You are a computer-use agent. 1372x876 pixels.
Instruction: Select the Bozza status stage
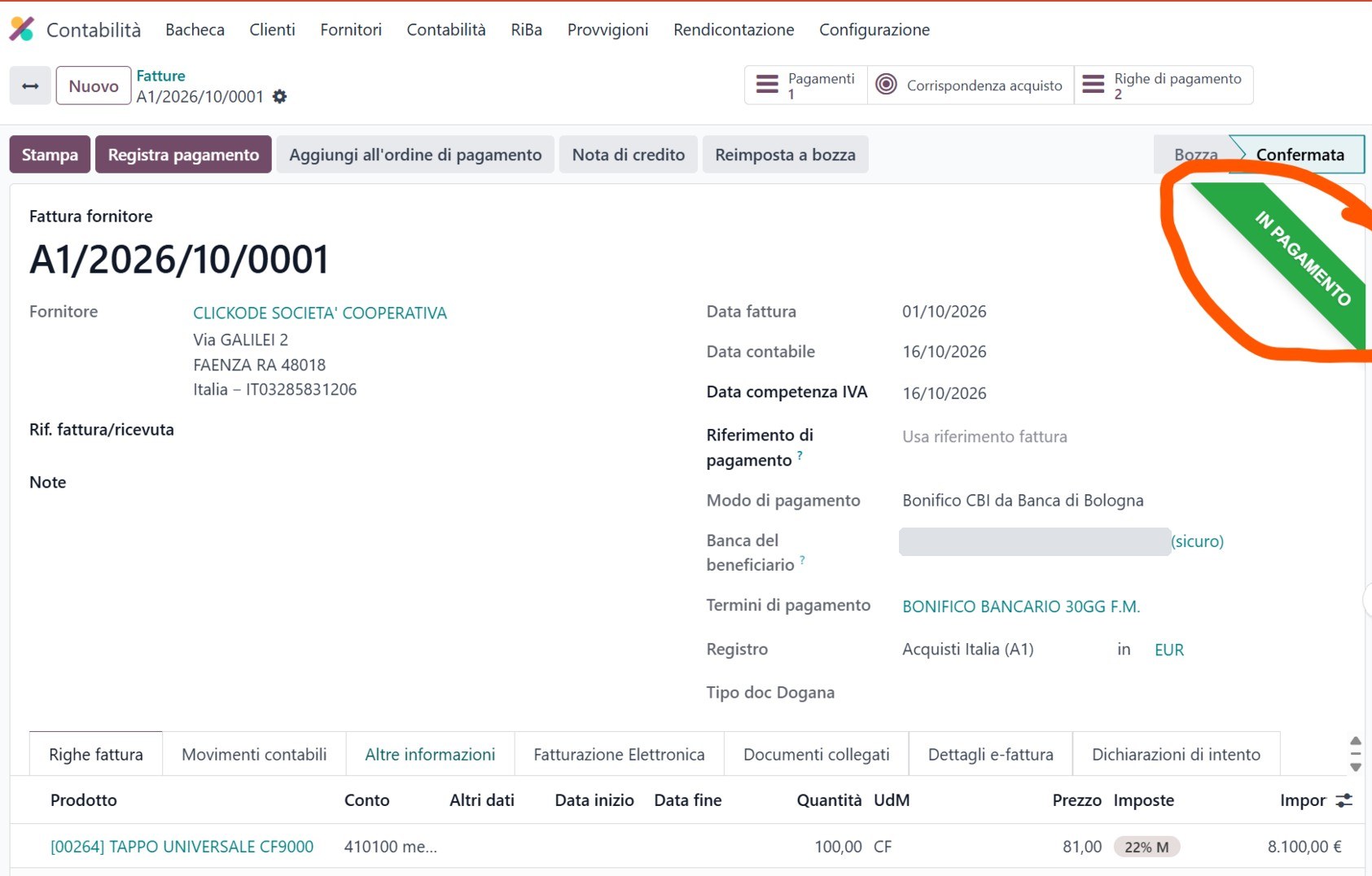point(1195,155)
